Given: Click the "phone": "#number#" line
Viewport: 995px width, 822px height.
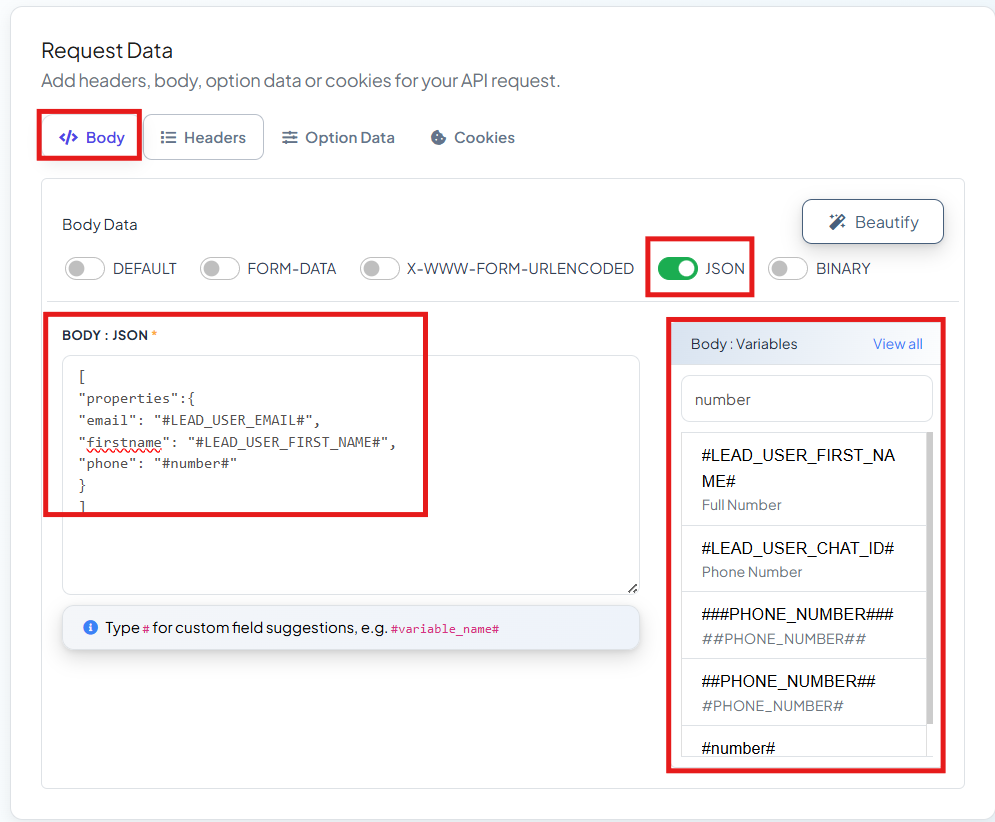Looking at the screenshot, I should click(x=157, y=463).
